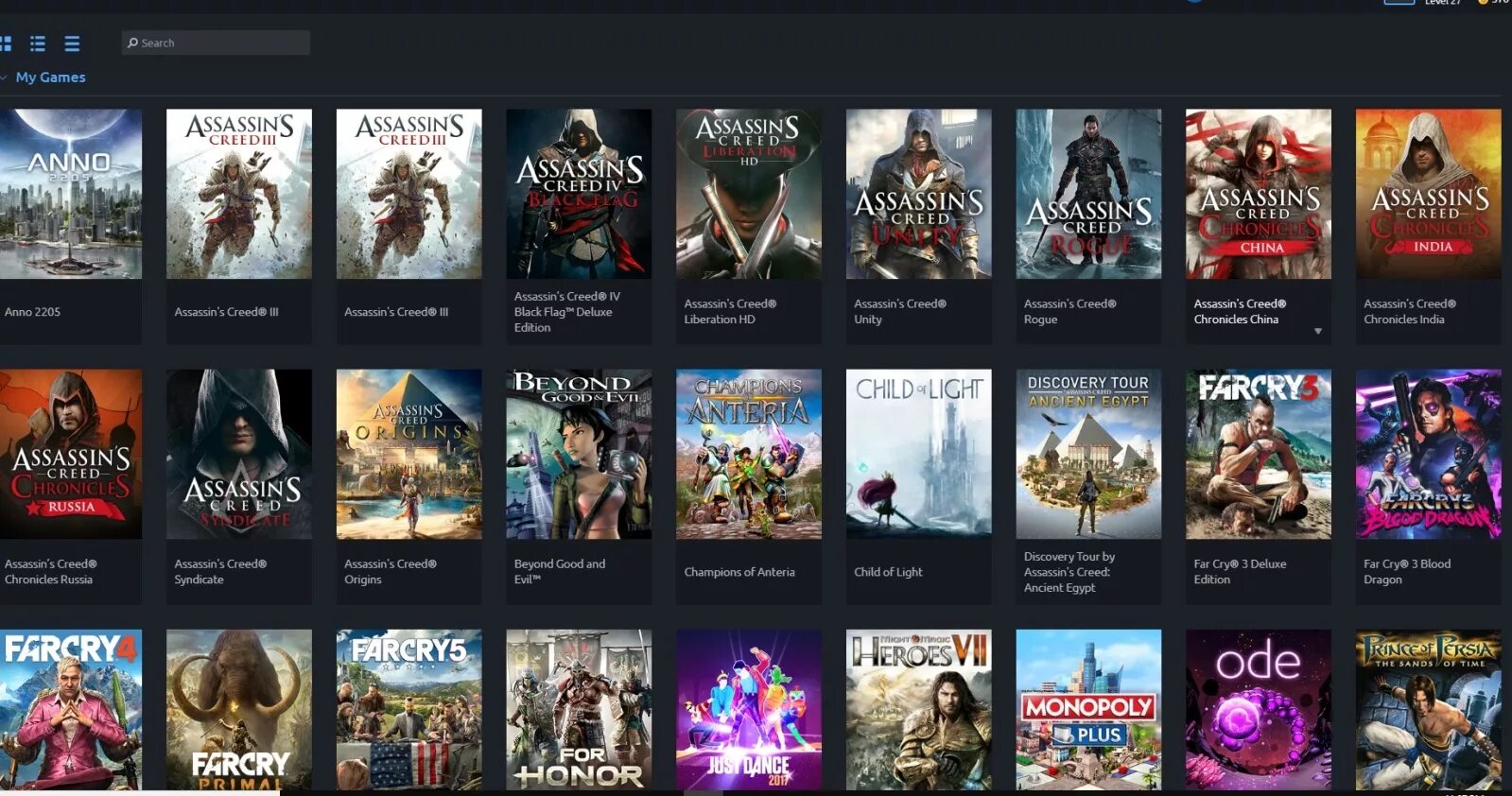
Task: Click 'Assassin's Creed® Unity' title text
Action: [900, 312]
